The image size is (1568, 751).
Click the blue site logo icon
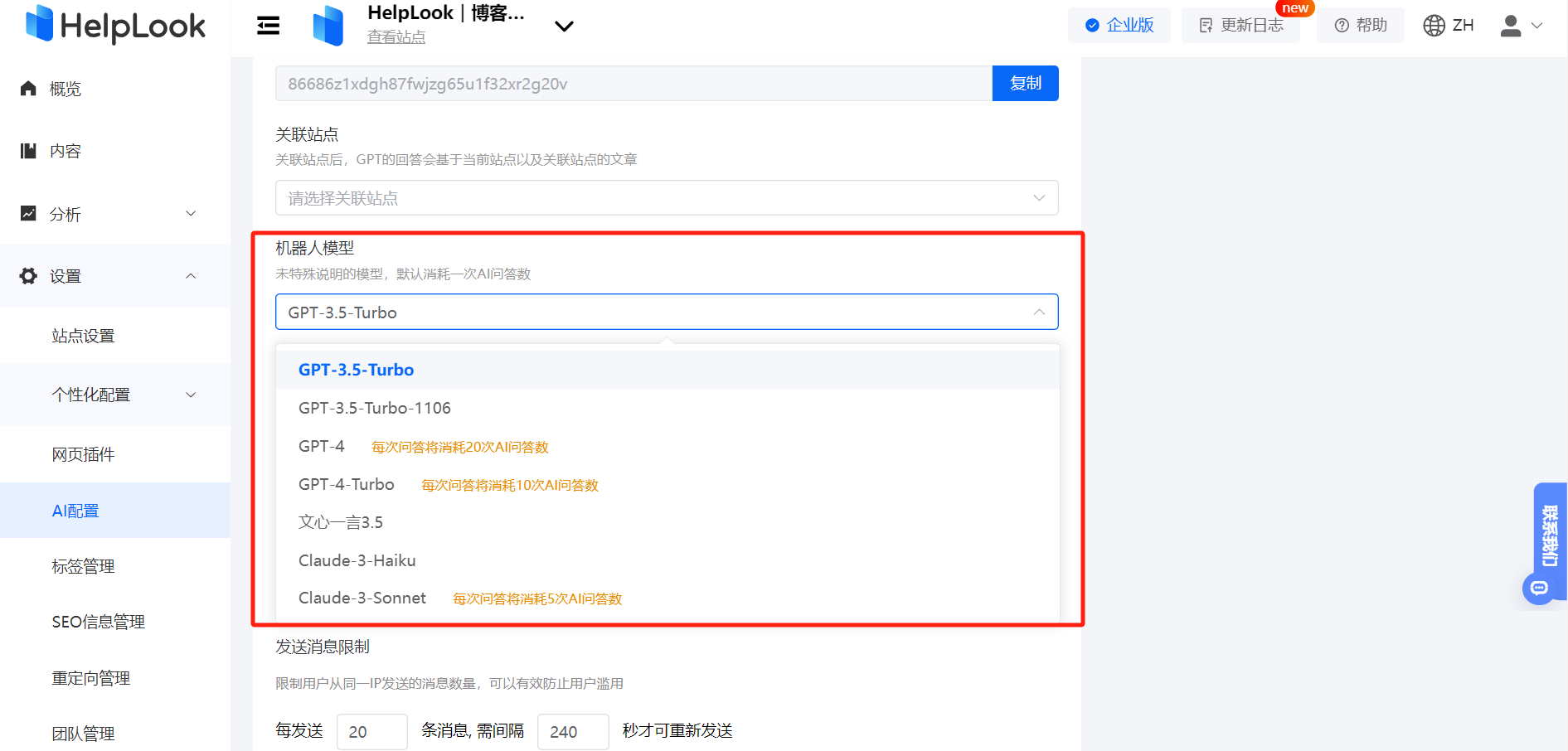coord(328,26)
